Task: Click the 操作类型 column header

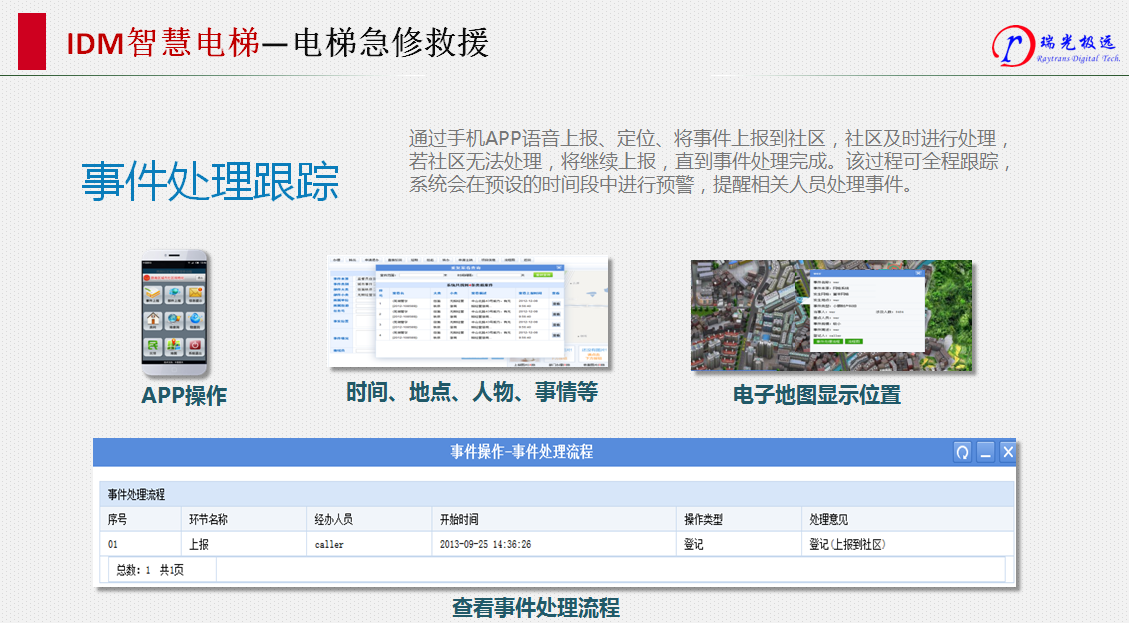Action: [703, 519]
